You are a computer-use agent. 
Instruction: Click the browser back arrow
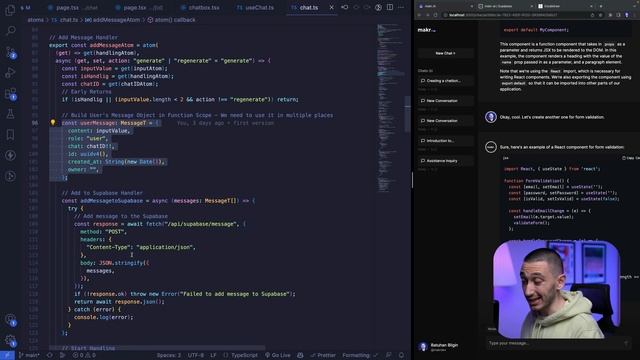(x=420, y=15)
